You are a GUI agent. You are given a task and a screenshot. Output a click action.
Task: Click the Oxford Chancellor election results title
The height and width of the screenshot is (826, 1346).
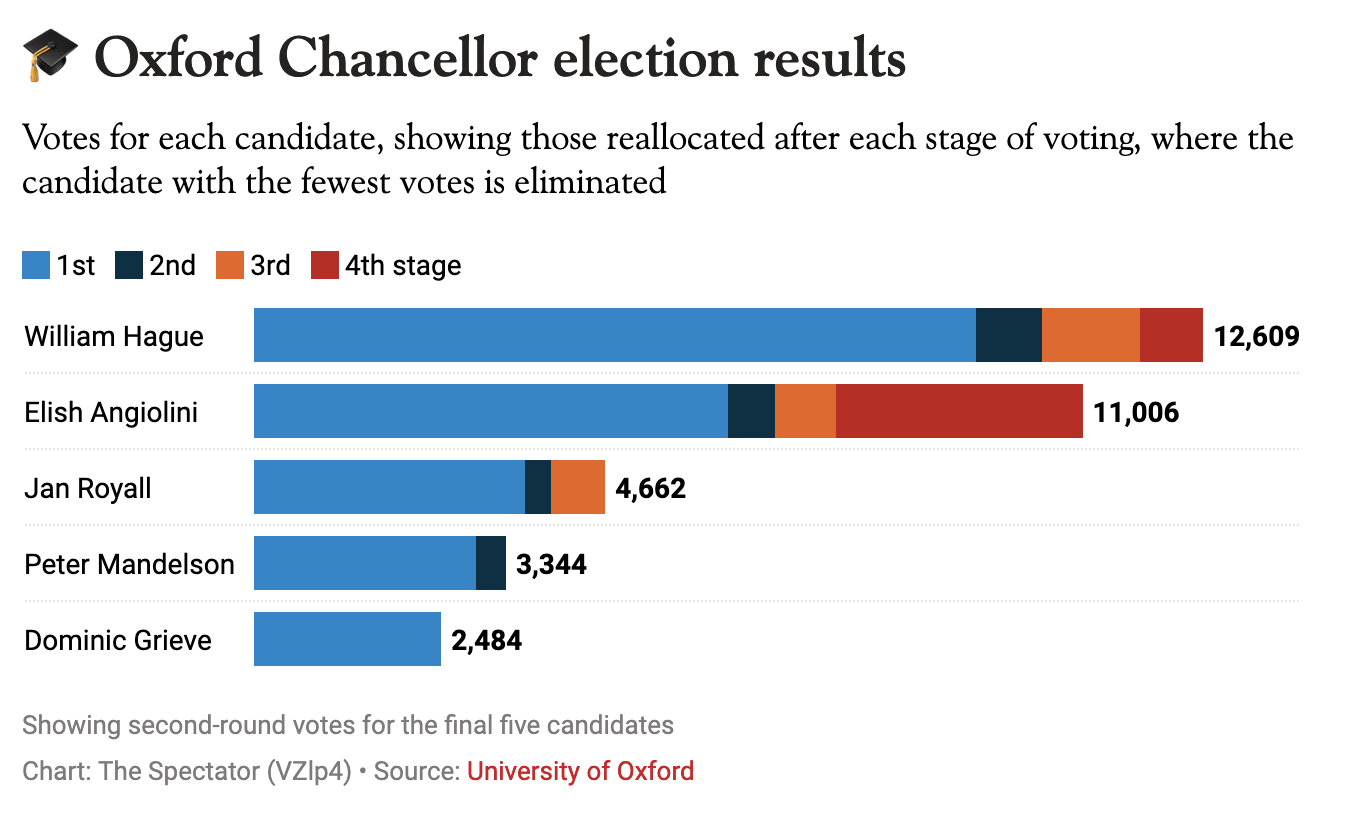(500, 58)
